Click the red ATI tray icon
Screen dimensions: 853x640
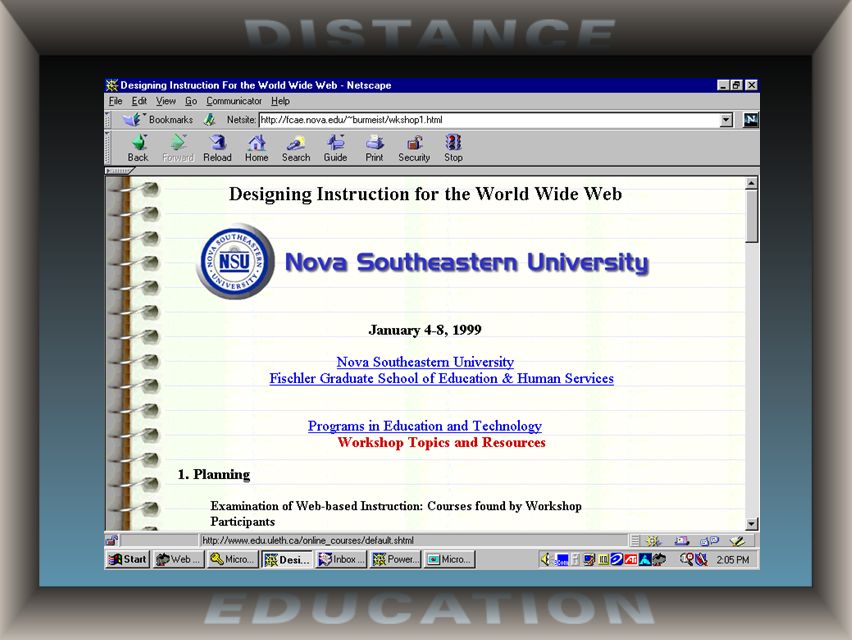pos(631,559)
